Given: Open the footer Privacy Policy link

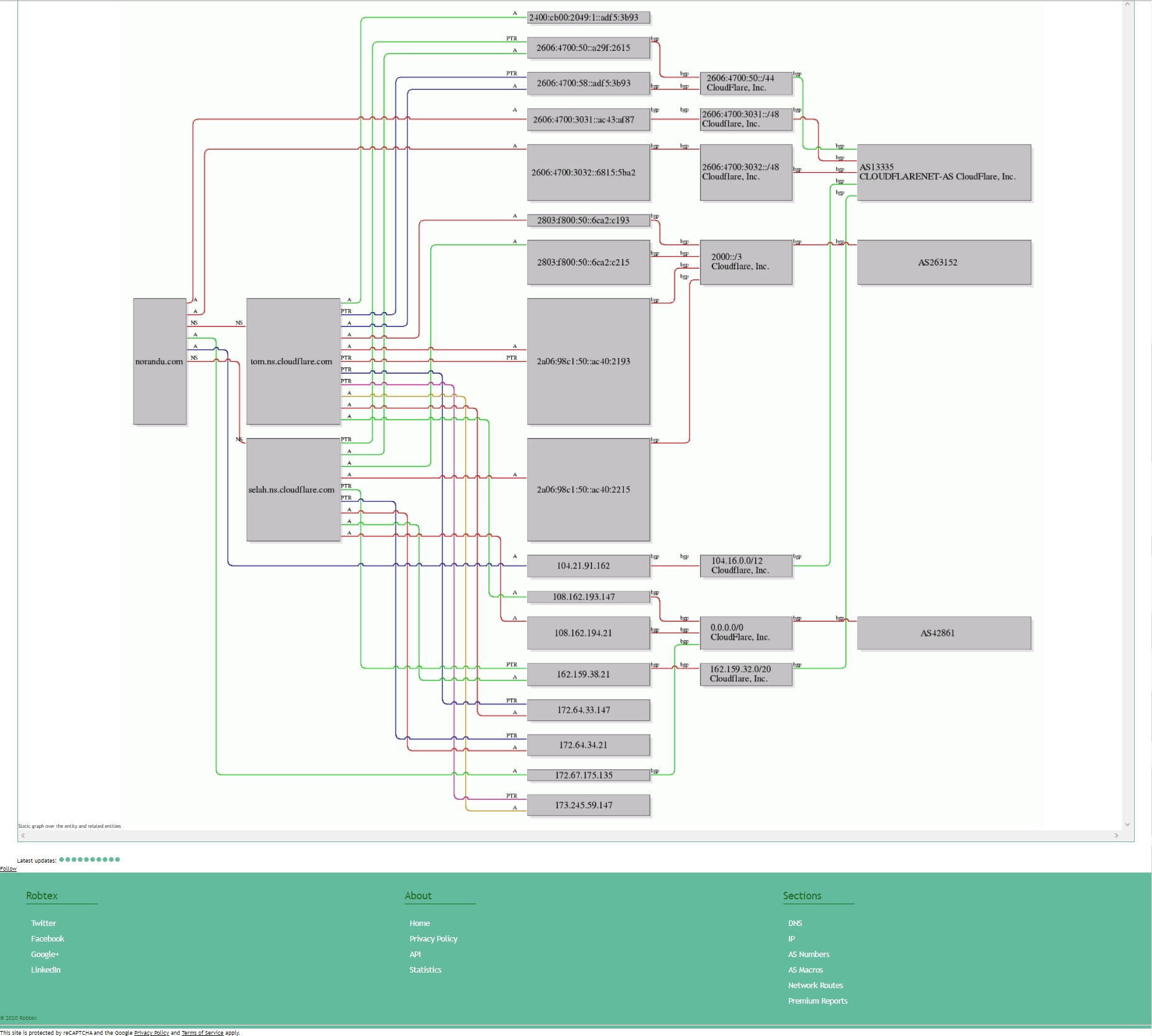Looking at the screenshot, I should click(433, 939).
